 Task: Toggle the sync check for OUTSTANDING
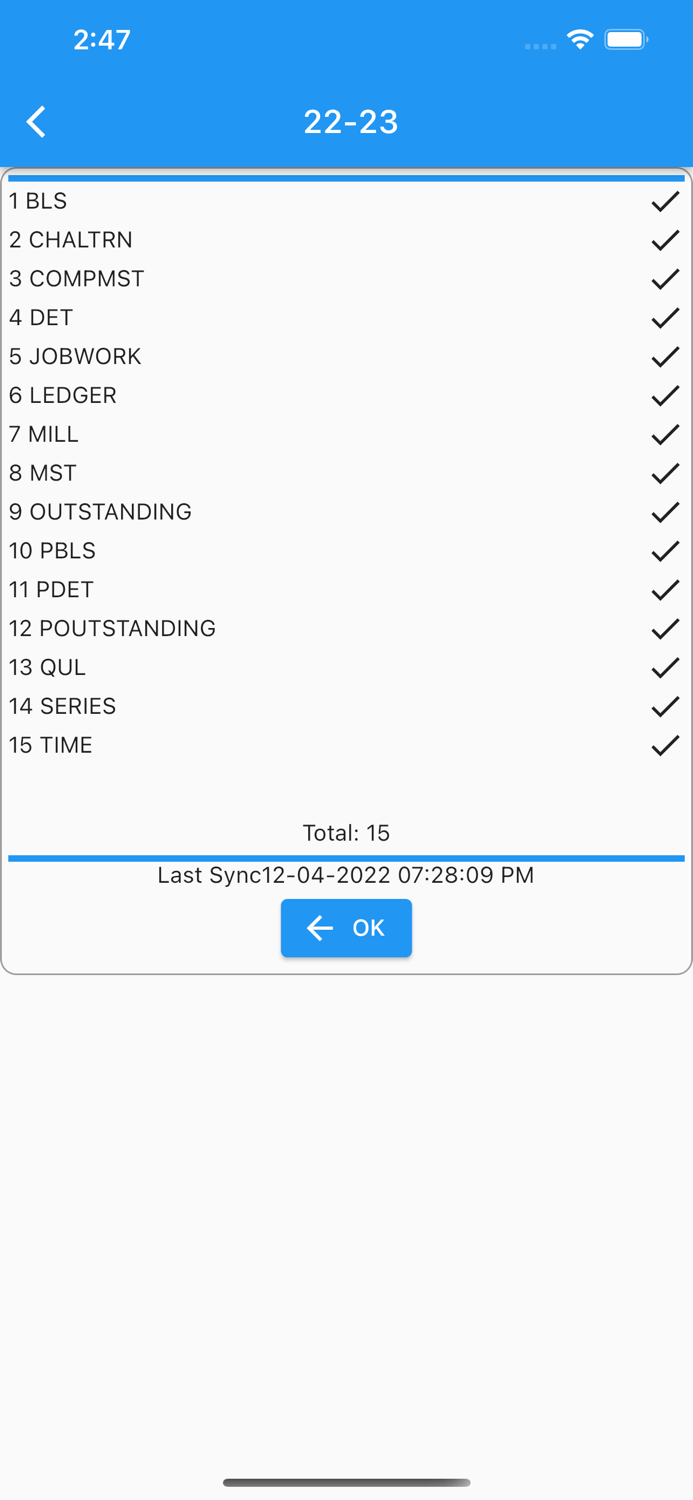tap(664, 512)
